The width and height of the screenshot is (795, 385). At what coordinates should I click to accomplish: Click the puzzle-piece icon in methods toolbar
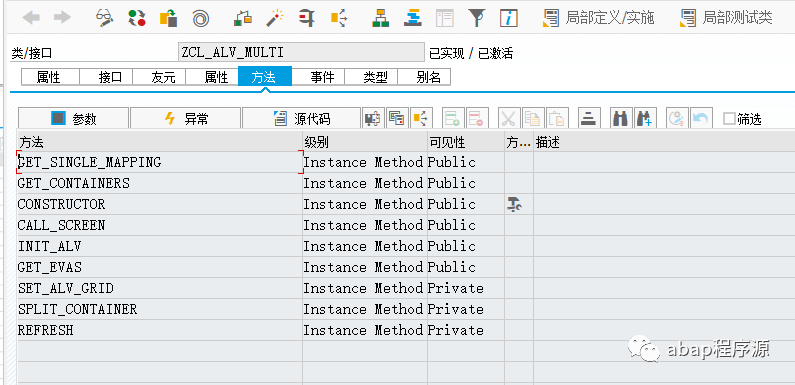(x=373, y=119)
